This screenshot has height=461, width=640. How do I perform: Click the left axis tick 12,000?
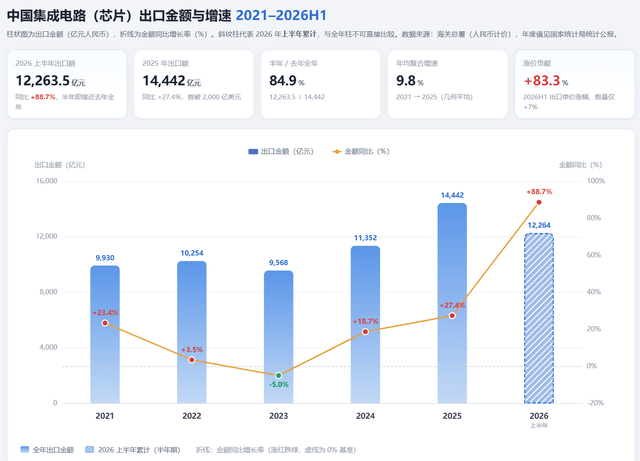47,236
